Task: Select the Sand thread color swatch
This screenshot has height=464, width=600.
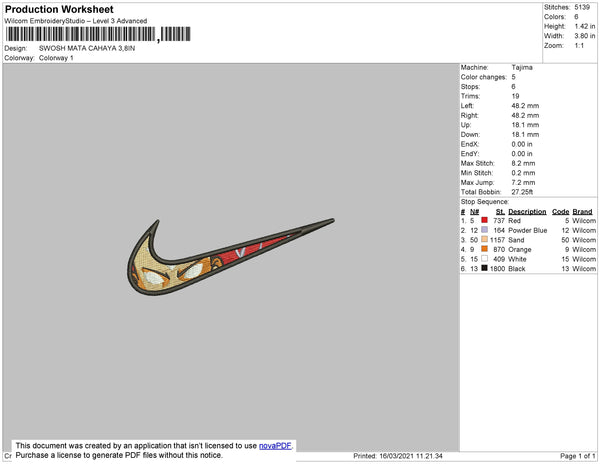Action: [484, 239]
